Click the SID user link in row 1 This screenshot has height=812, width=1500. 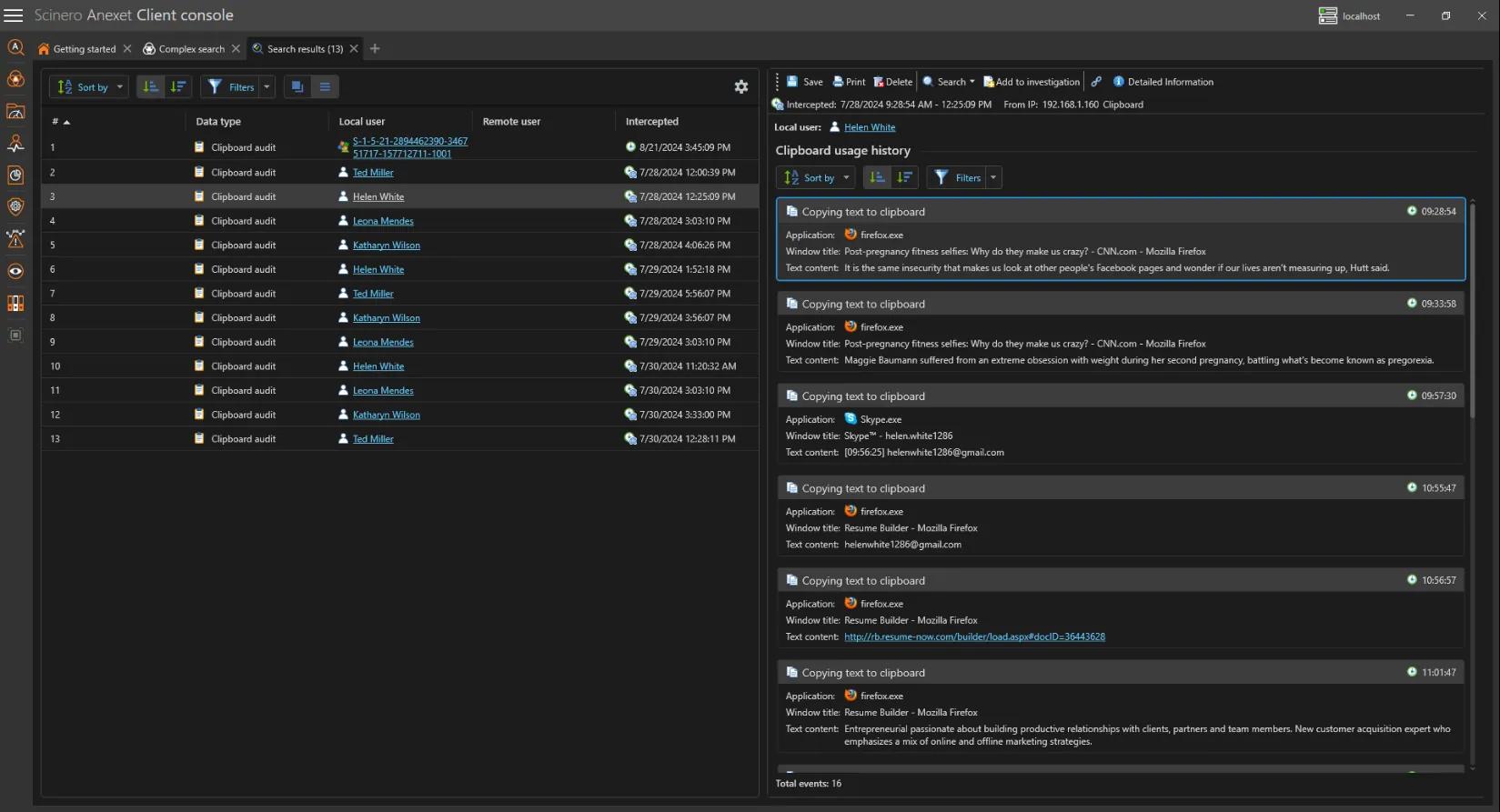[410, 147]
